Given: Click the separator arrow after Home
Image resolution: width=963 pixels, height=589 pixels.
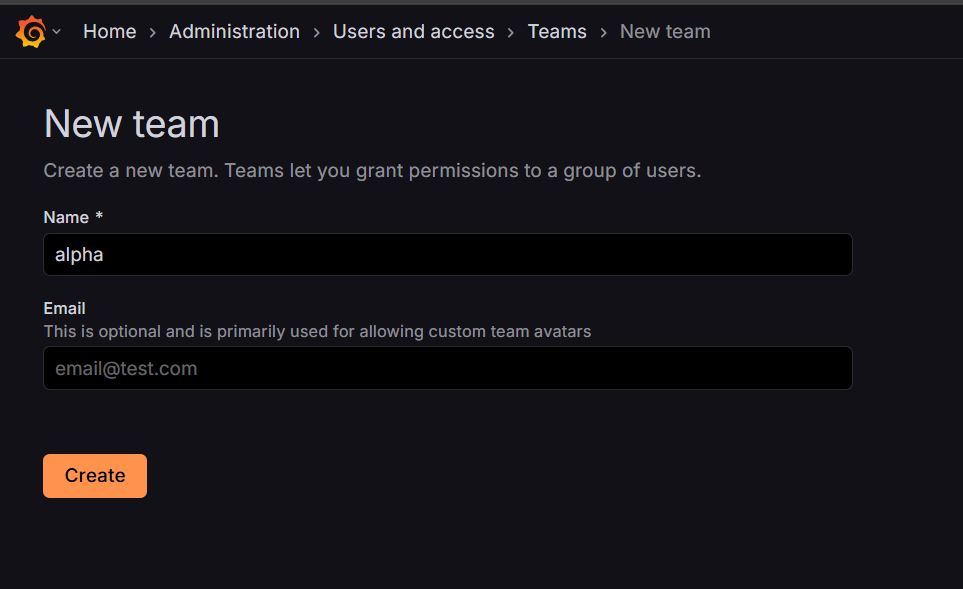Looking at the screenshot, I should 153,32.
